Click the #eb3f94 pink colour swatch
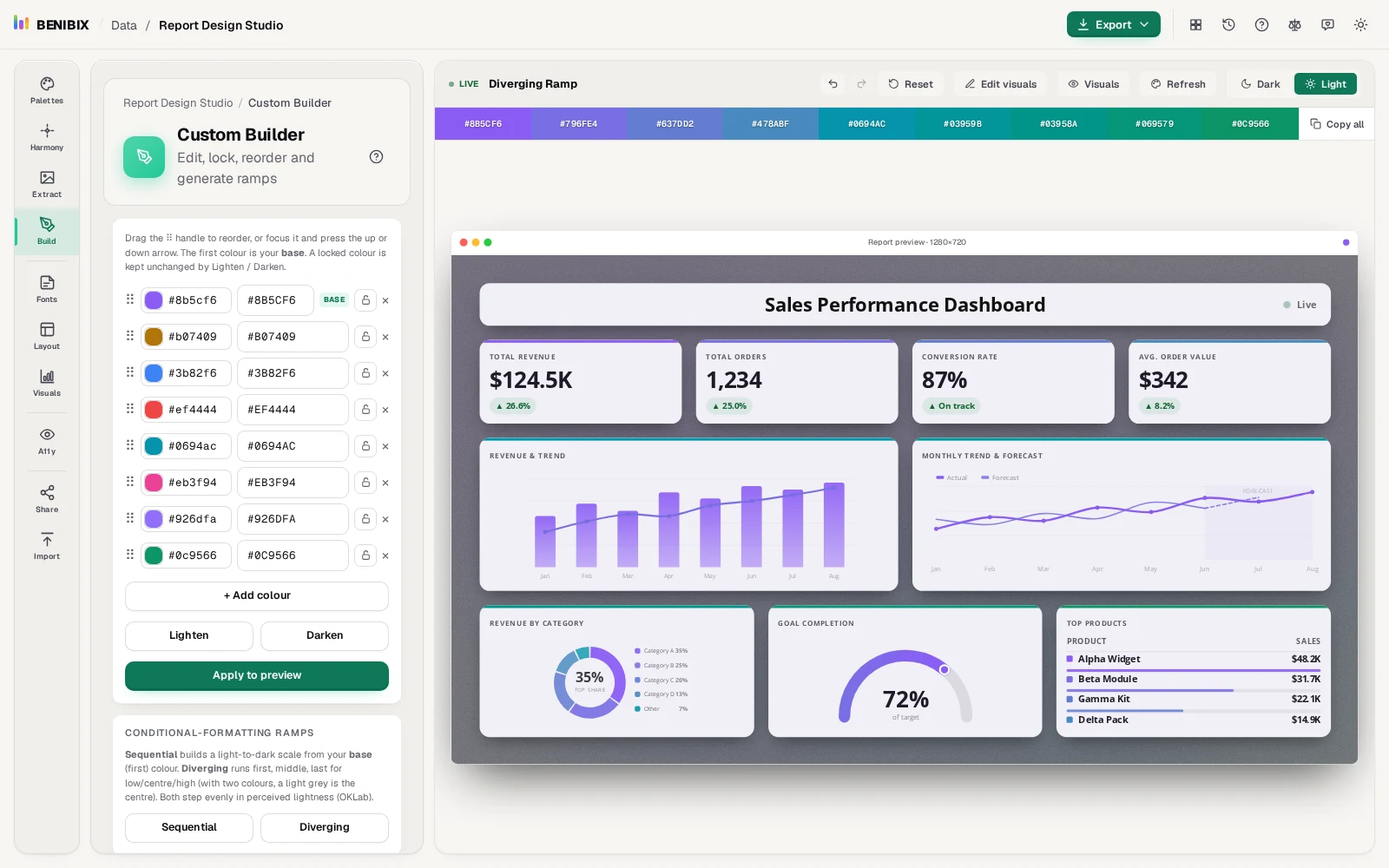Viewport: 1389px width, 868px height. [154, 483]
